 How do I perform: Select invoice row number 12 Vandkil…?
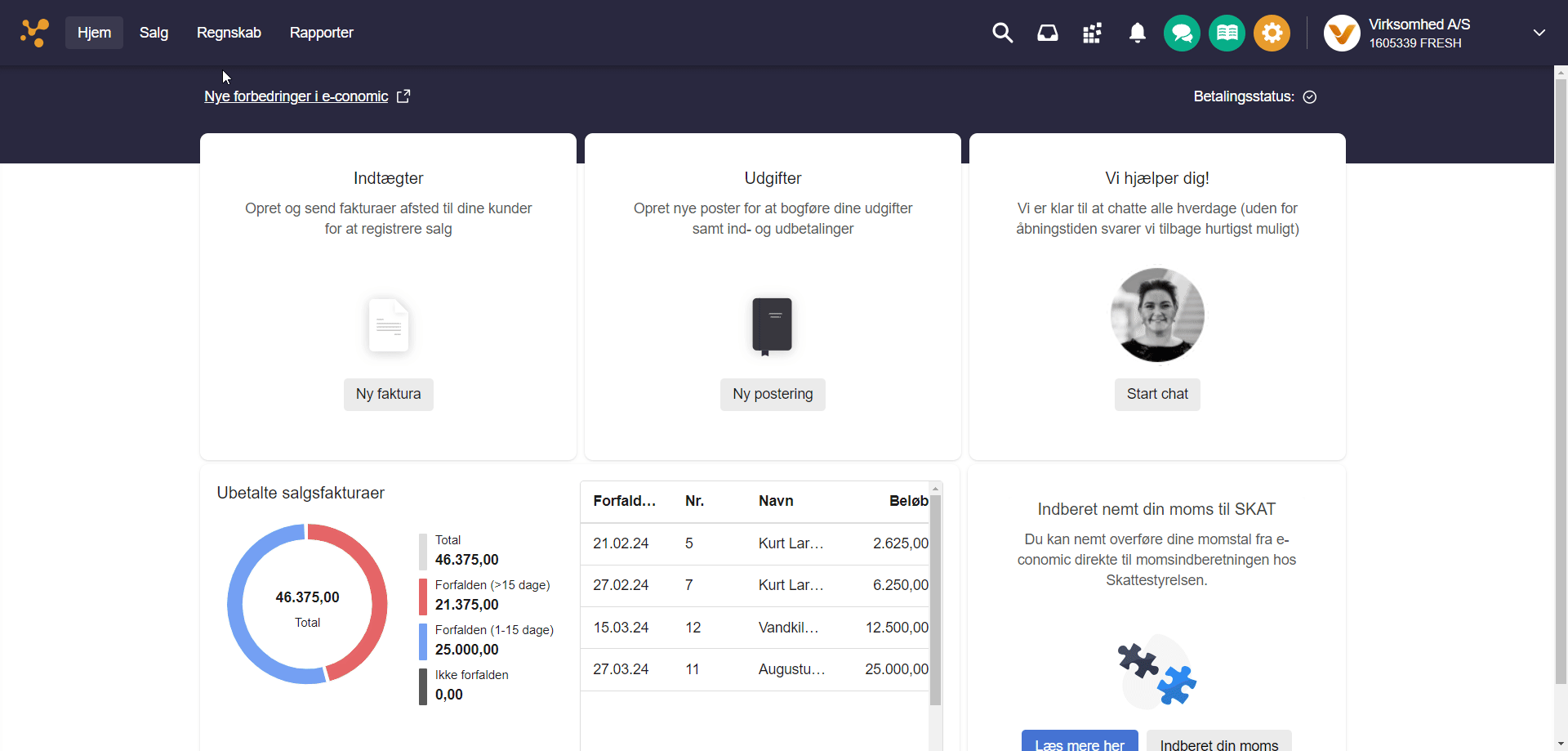point(755,628)
